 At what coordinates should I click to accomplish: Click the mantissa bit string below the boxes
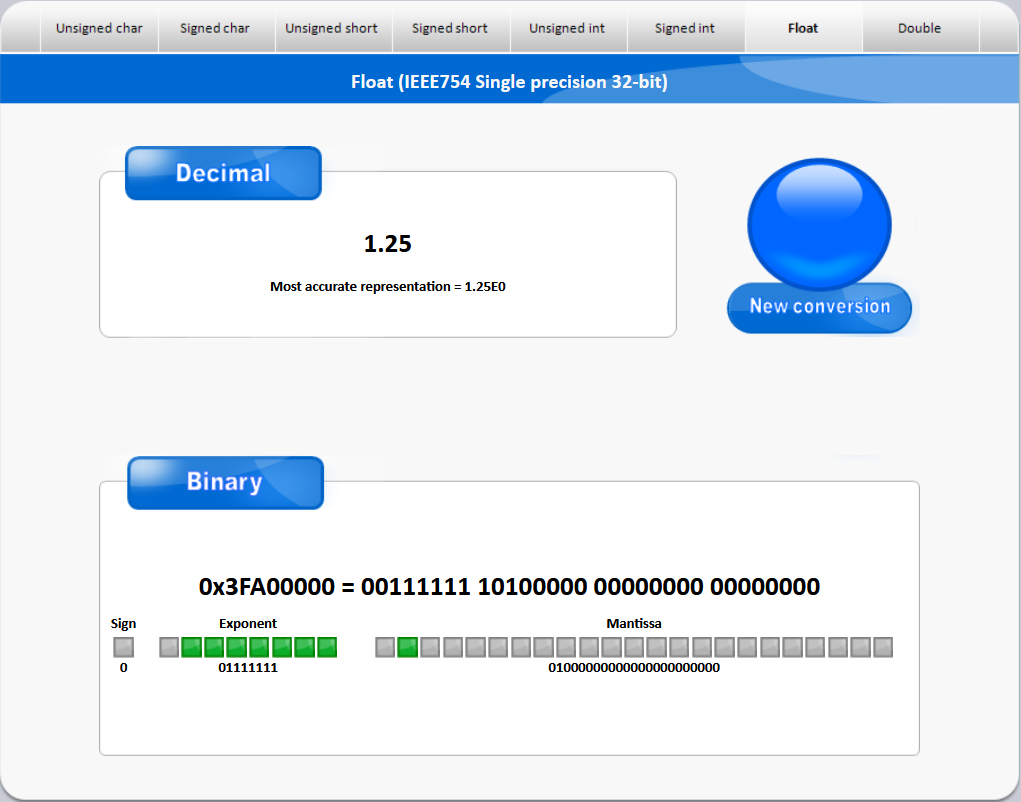634,668
